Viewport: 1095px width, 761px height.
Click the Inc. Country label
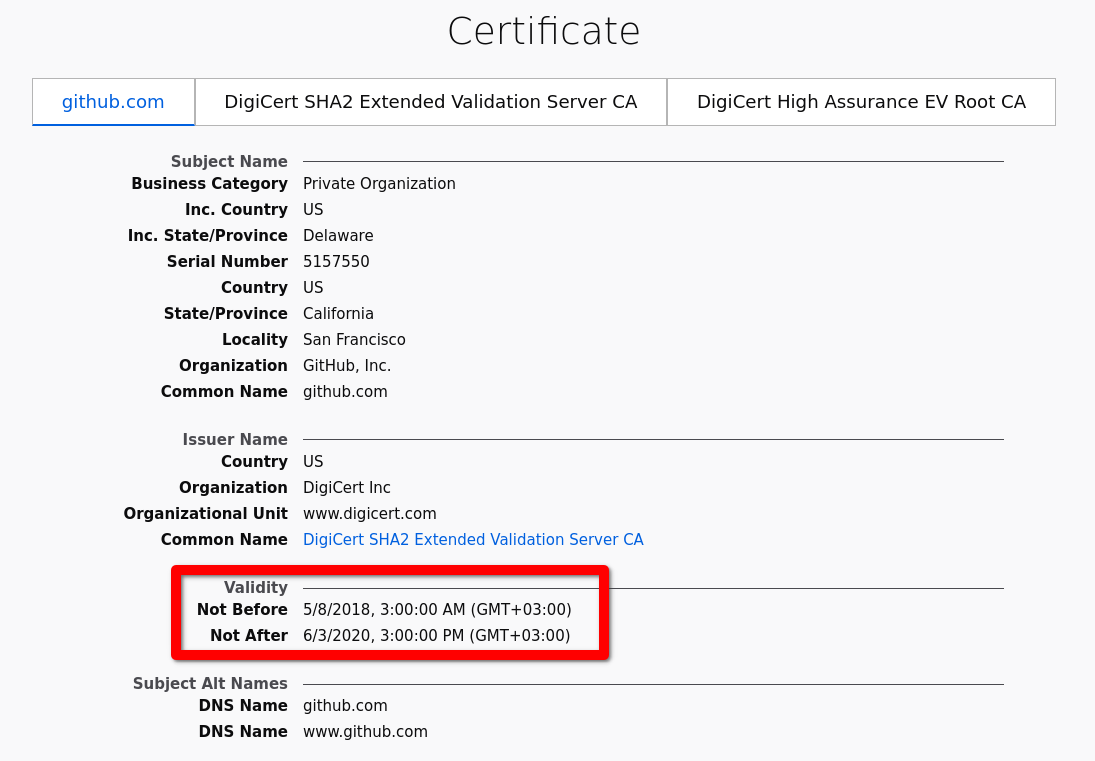[x=236, y=209]
